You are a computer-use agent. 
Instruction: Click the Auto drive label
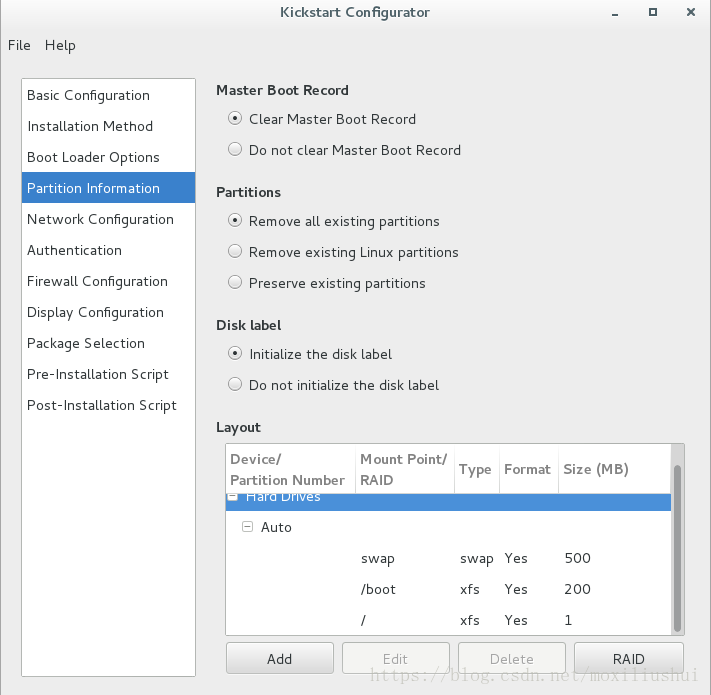276,527
